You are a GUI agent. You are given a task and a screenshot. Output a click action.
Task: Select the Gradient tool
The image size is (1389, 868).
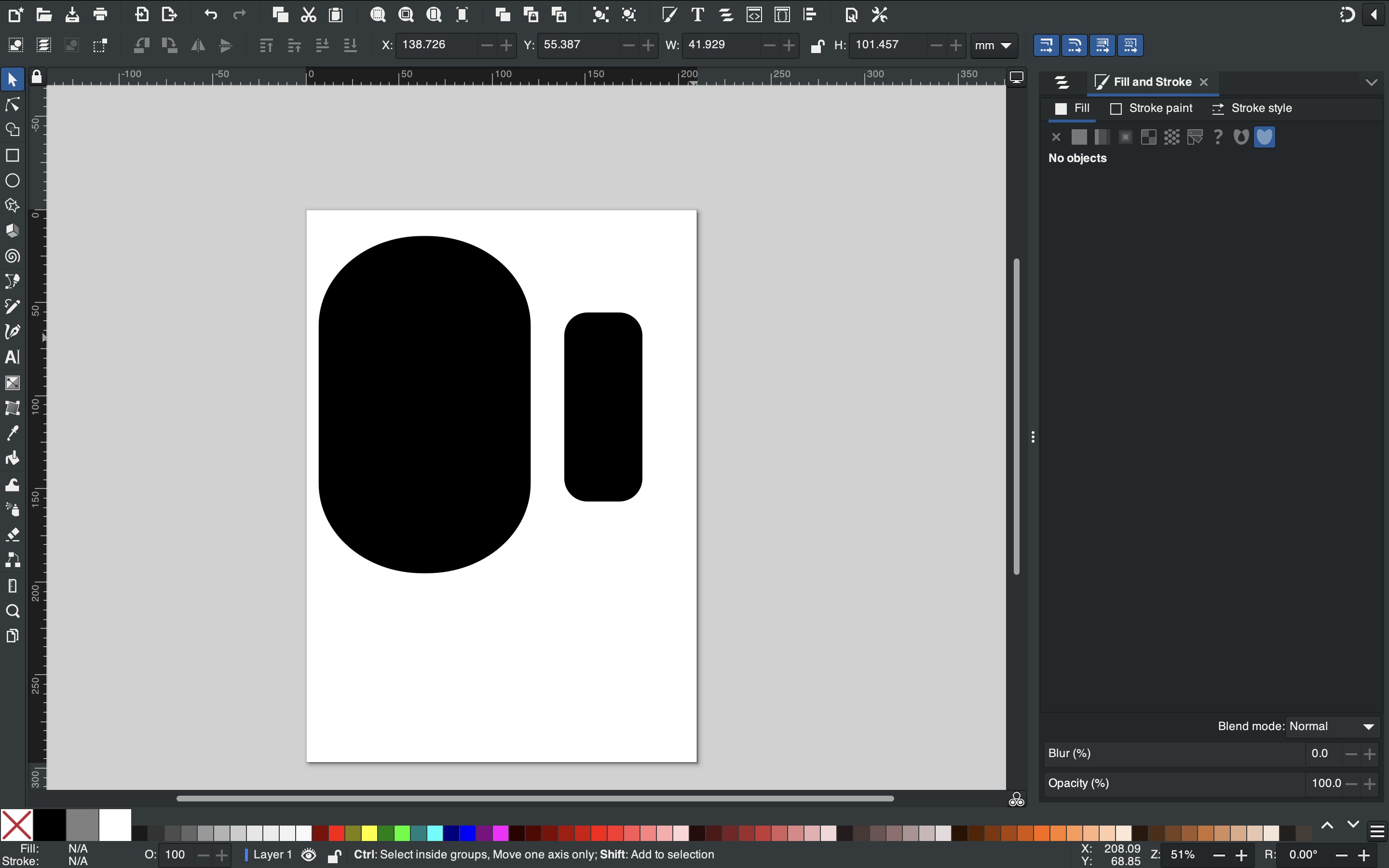point(12,382)
